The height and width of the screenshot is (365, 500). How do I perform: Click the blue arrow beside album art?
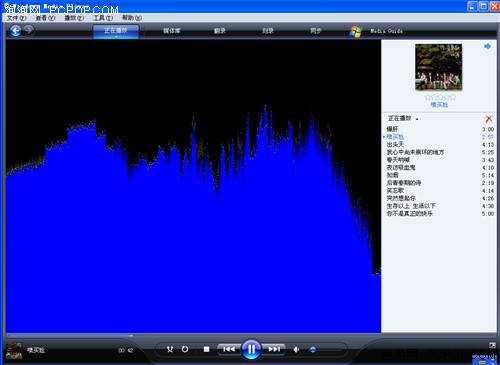[487, 46]
